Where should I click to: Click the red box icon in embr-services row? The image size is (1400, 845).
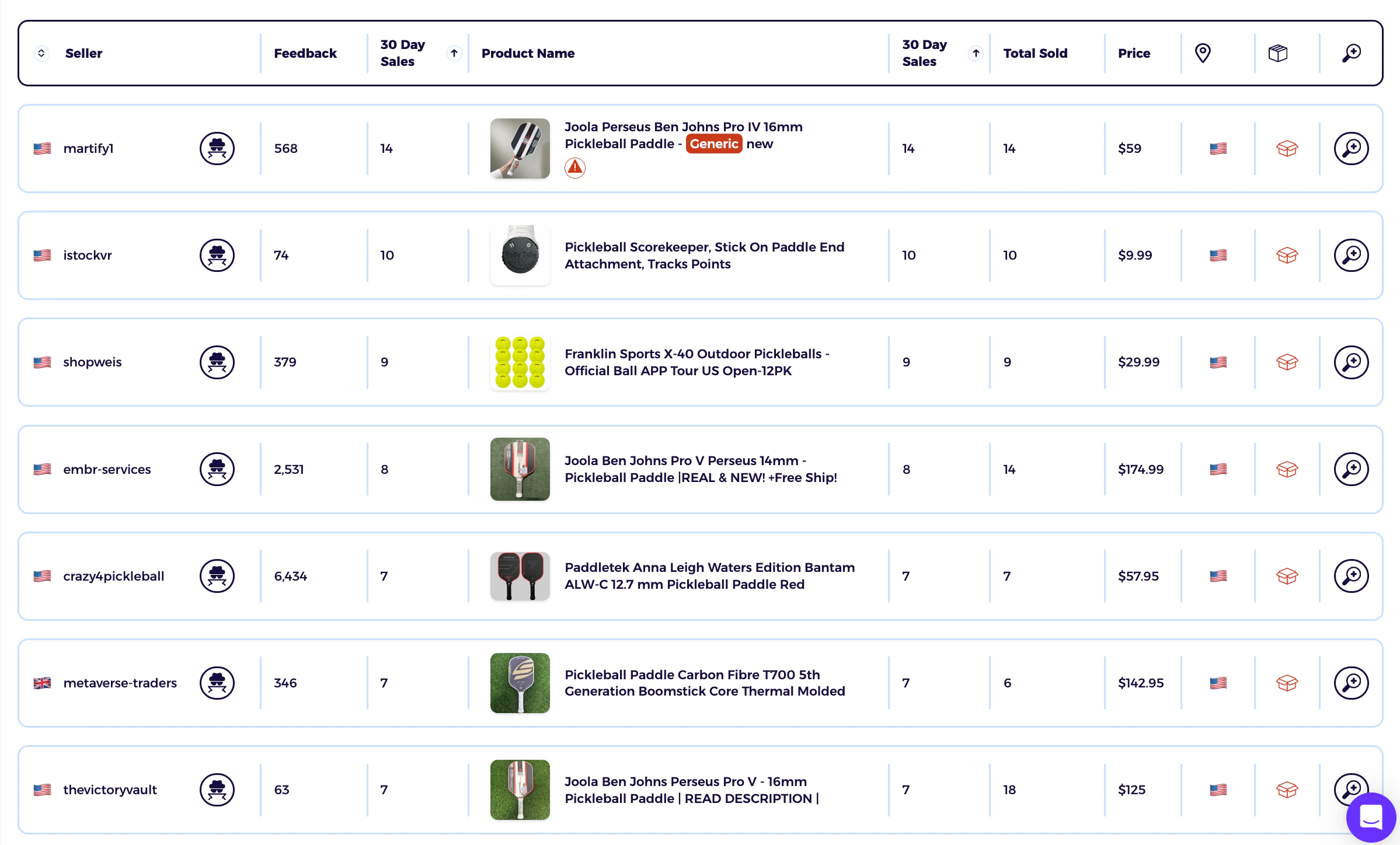click(x=1287, y=469)
